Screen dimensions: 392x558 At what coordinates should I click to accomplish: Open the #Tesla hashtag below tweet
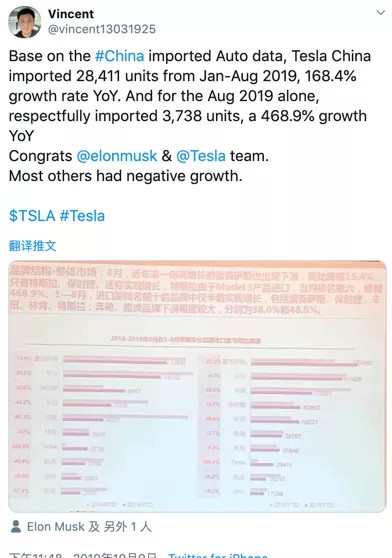pyautogui.click(x=82, y=216)
